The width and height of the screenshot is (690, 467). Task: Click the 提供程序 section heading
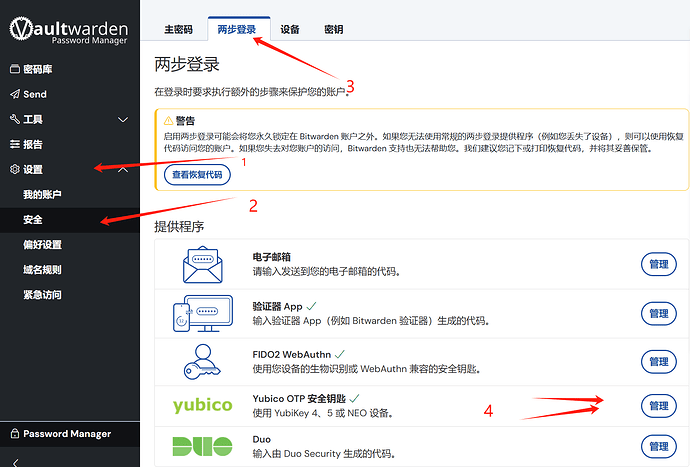click(x=179, y=227)
